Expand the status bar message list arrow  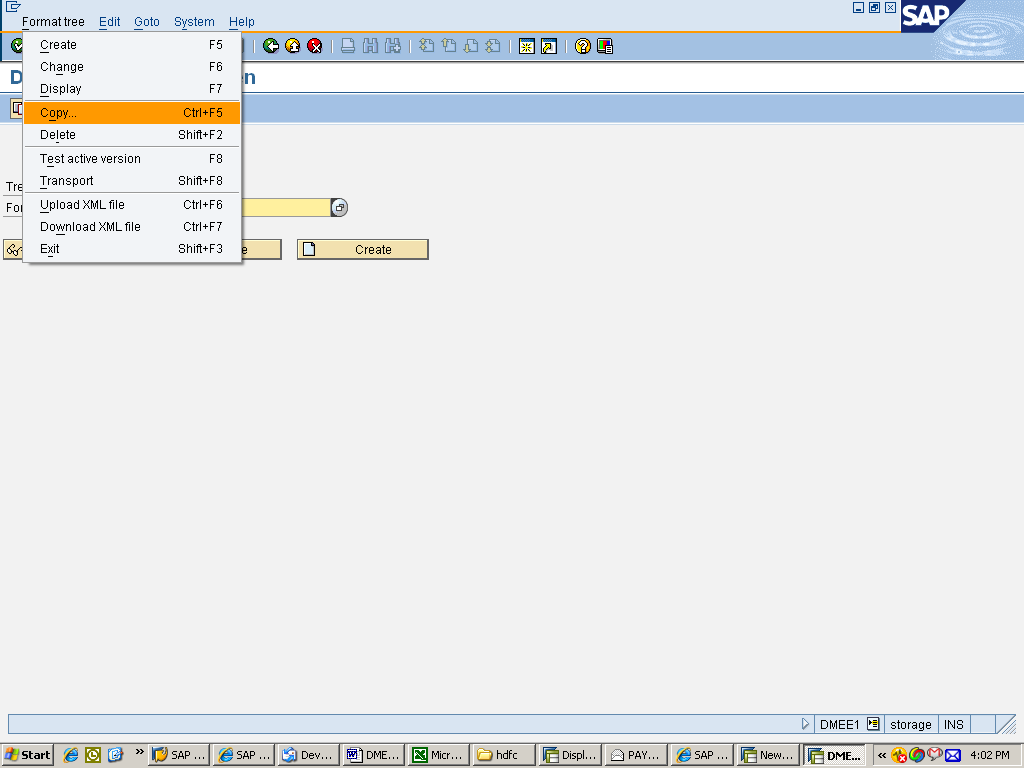(x=806, y=723)
